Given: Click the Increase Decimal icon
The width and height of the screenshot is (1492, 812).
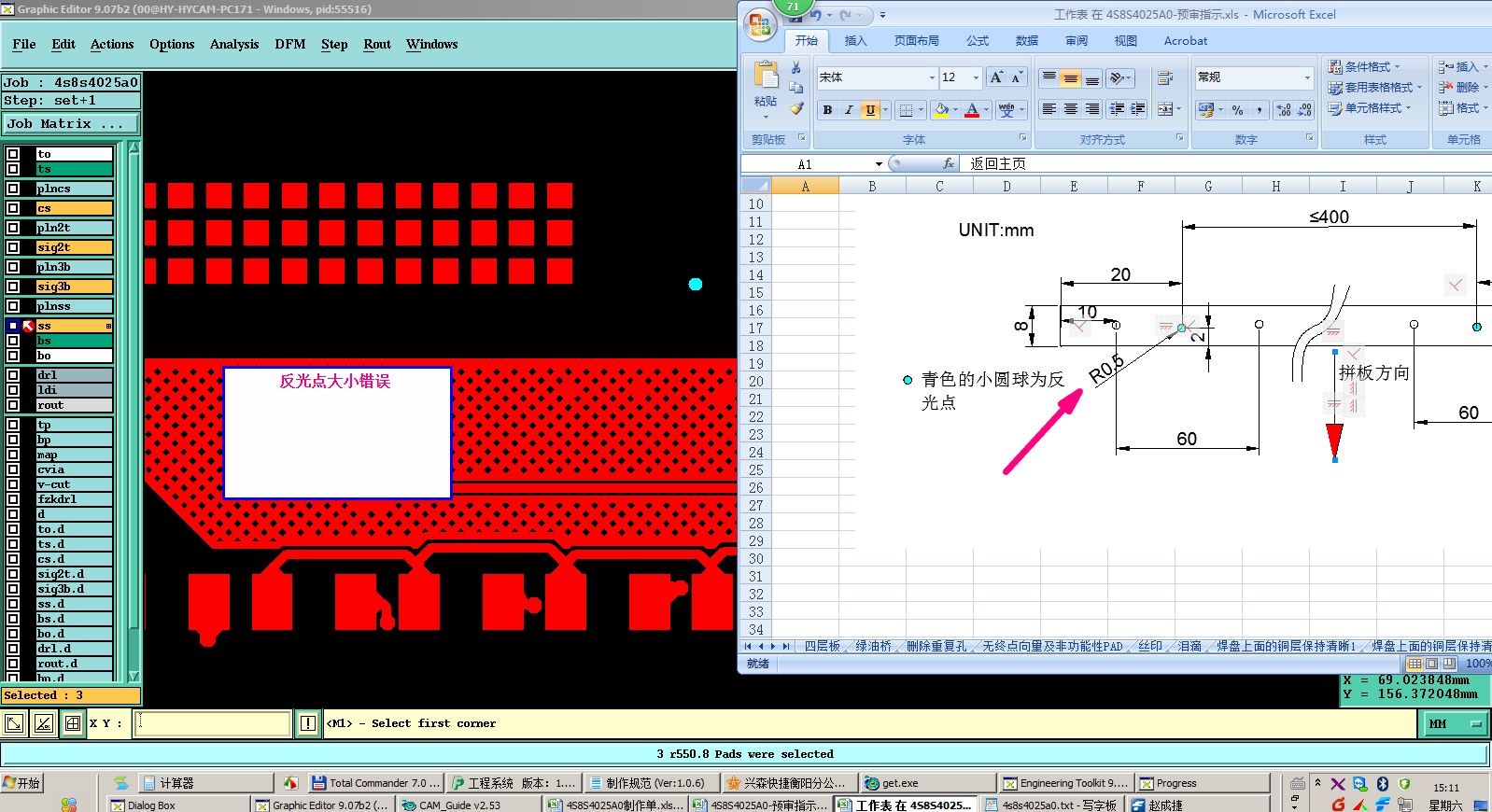Looking at the screenshot, I should [x=1284, y=110].
